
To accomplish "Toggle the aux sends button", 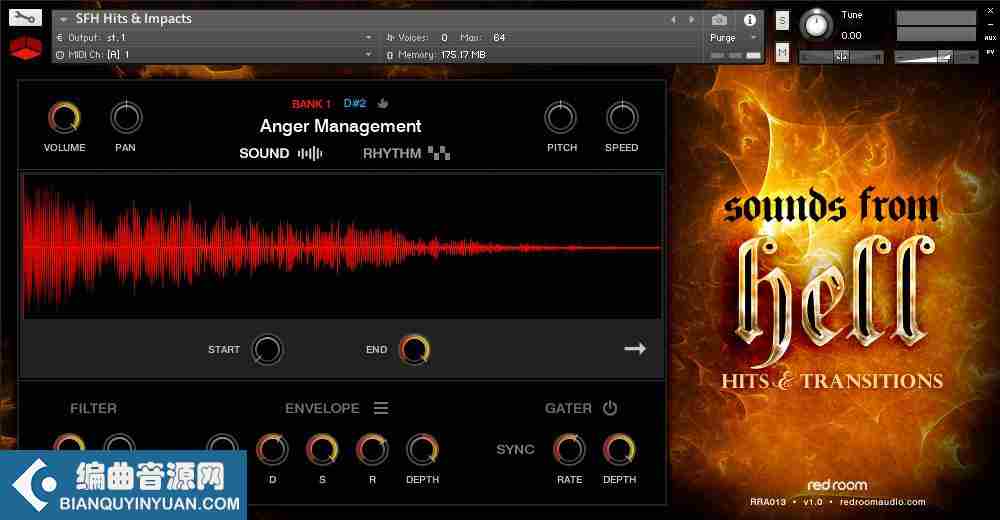I will click(x=990, y=38).
